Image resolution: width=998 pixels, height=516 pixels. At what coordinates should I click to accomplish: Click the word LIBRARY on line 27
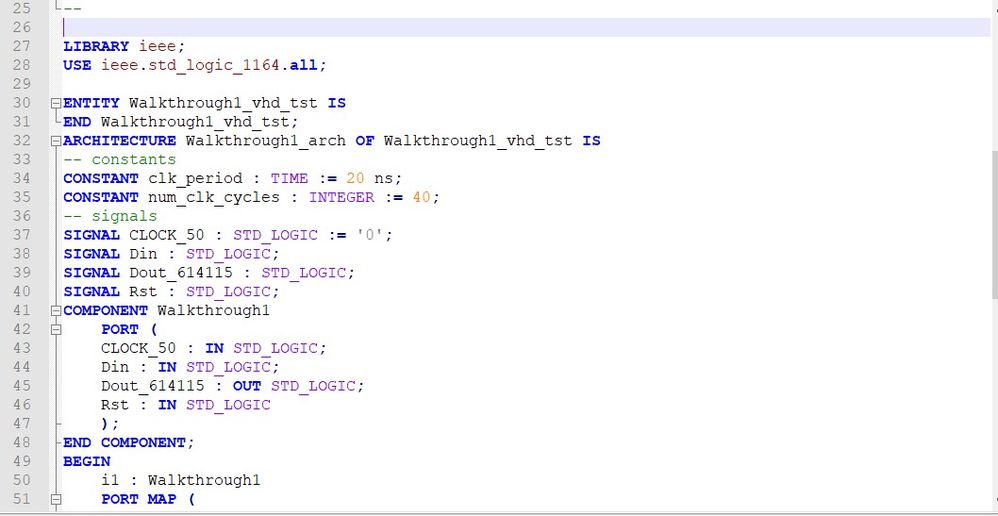click(96, 46)
